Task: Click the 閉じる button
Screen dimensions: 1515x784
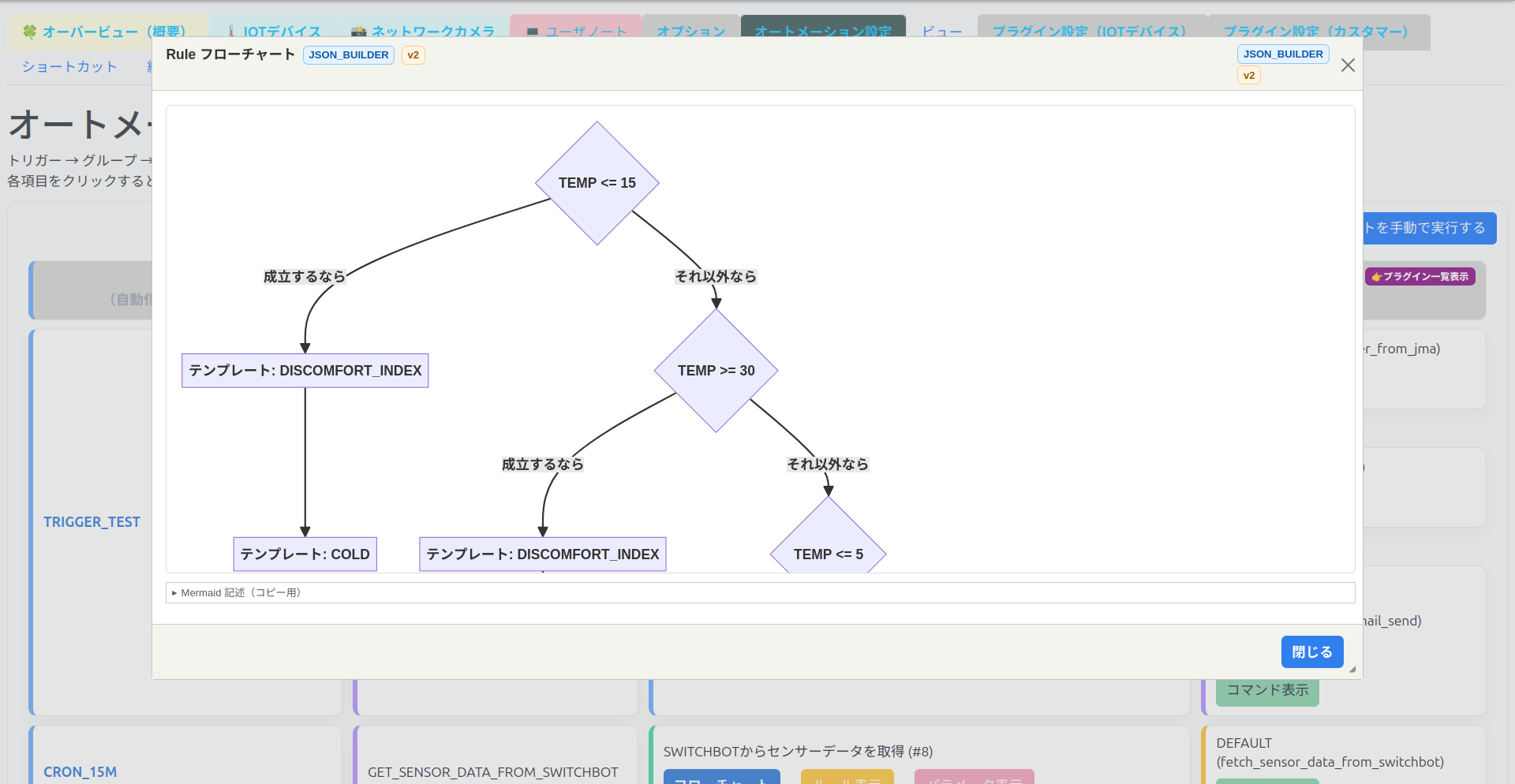Action: tap(1311, 652)
